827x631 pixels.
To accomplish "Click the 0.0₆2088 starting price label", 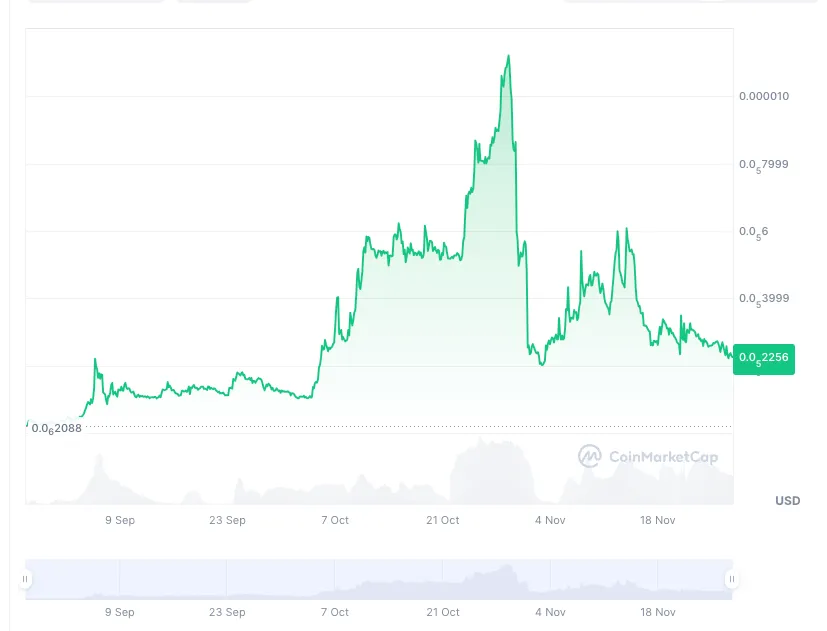I will (56, 428).
